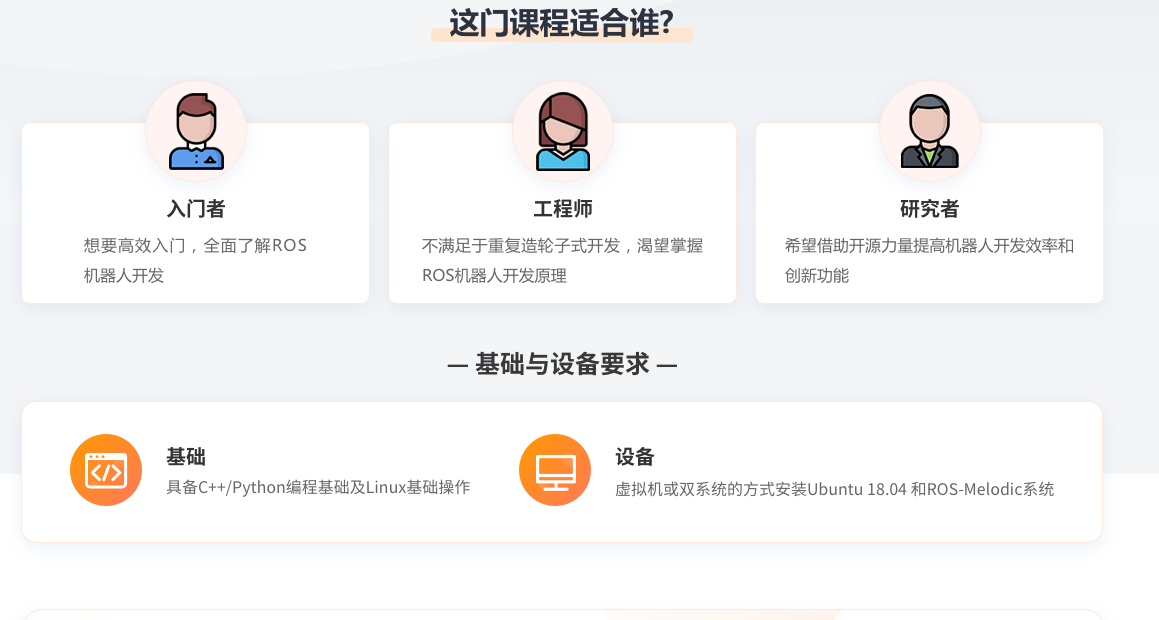The image size is (1159, 620).
Task: Click the 基础与设备要求 section heading
Action: [562, 365]
